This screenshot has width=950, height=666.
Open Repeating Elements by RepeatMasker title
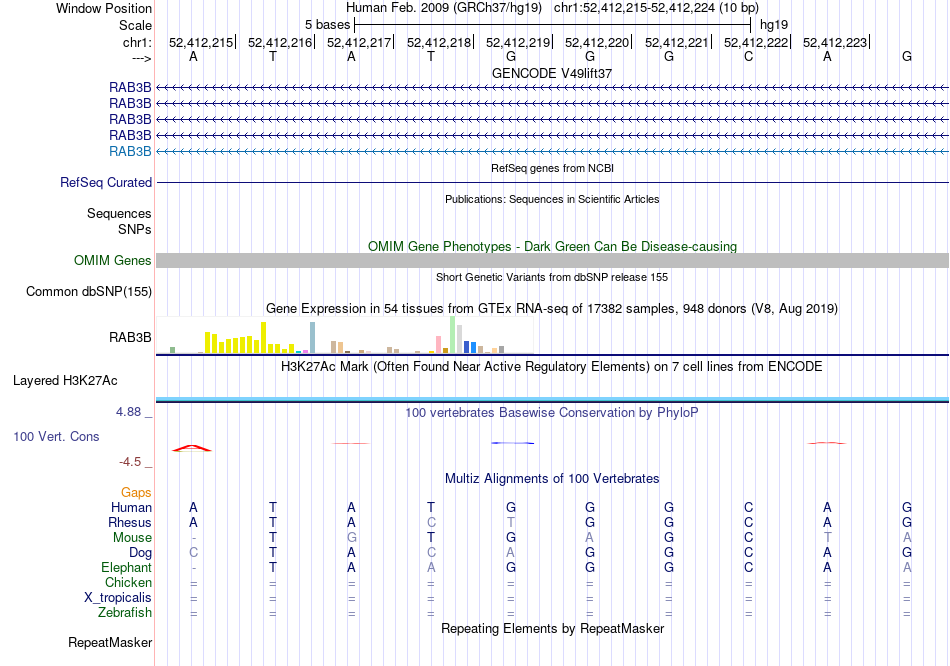click(x=552, y=629)
